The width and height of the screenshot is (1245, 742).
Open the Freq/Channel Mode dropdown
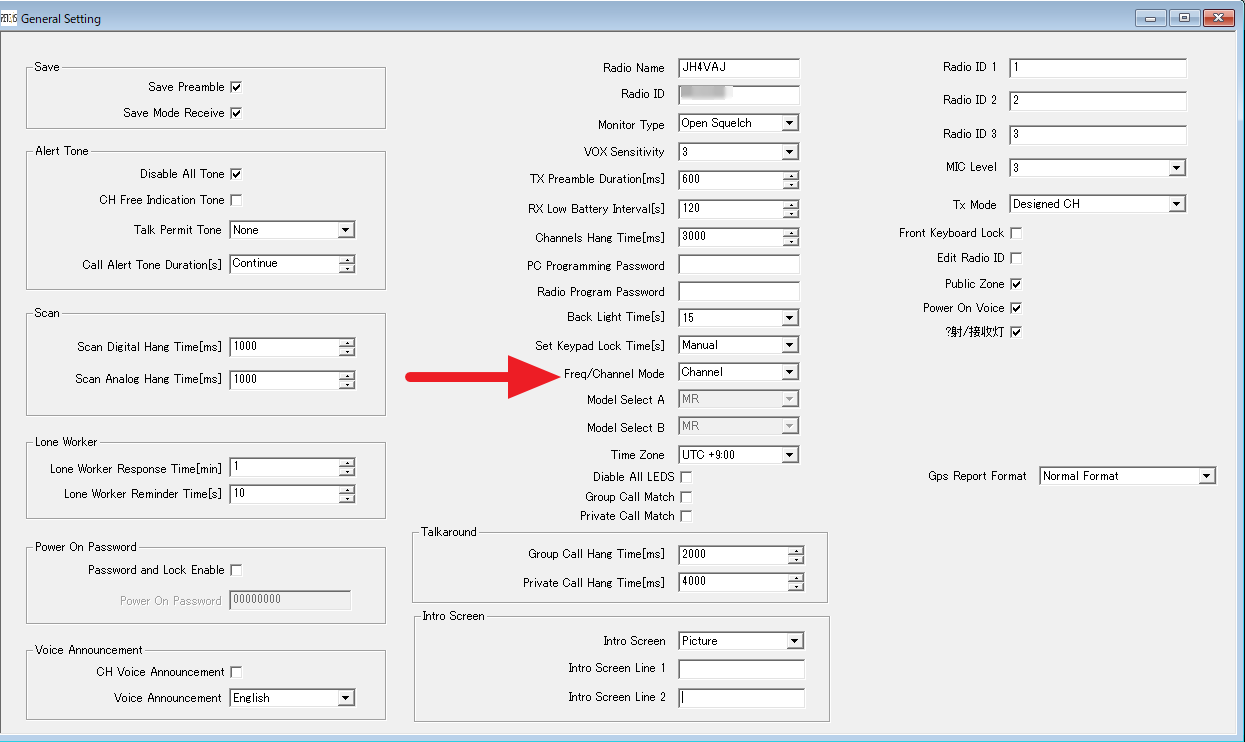click(x=790, y=372)
